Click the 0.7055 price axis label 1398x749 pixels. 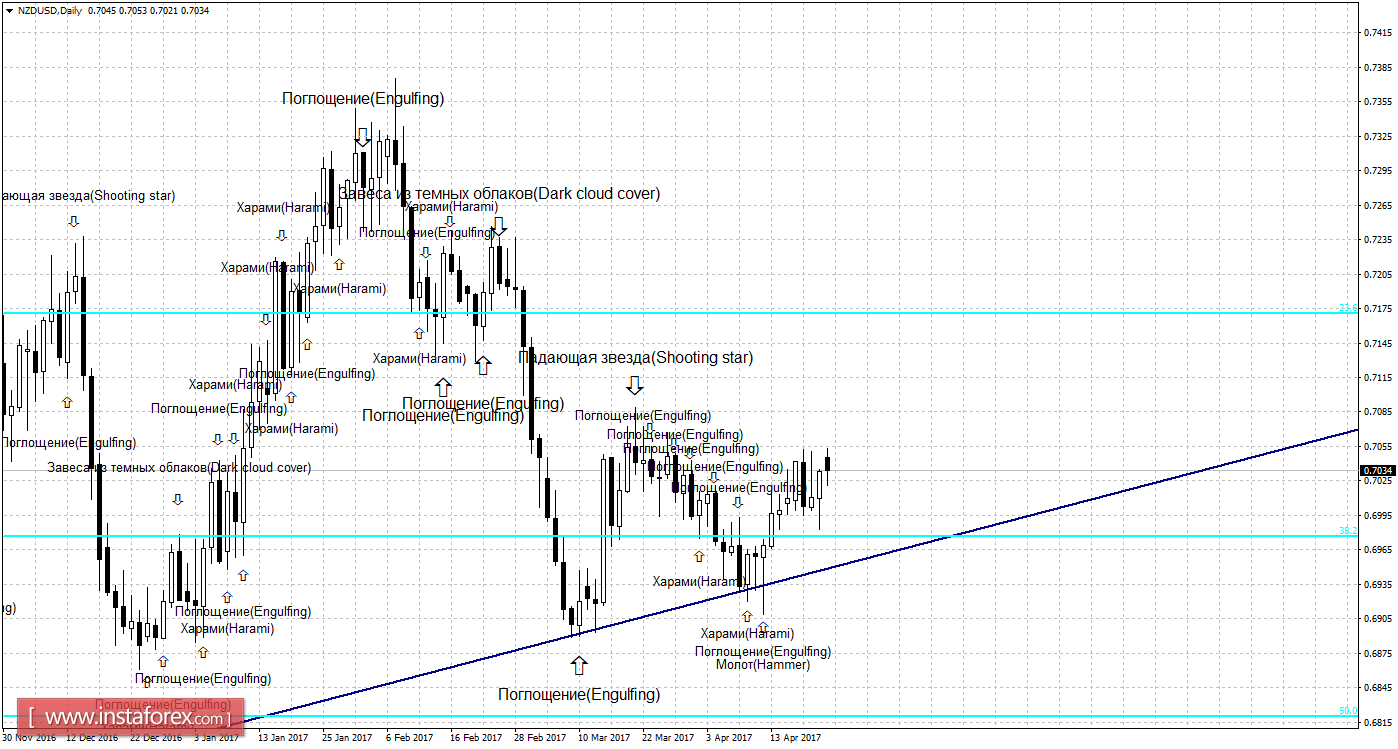point(1378,447)
